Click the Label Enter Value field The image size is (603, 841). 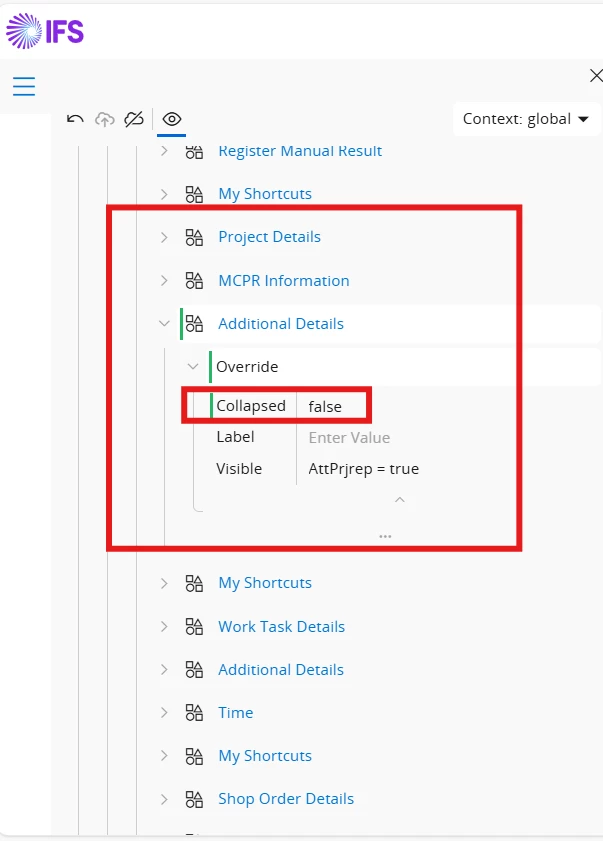tap(349, 438)
